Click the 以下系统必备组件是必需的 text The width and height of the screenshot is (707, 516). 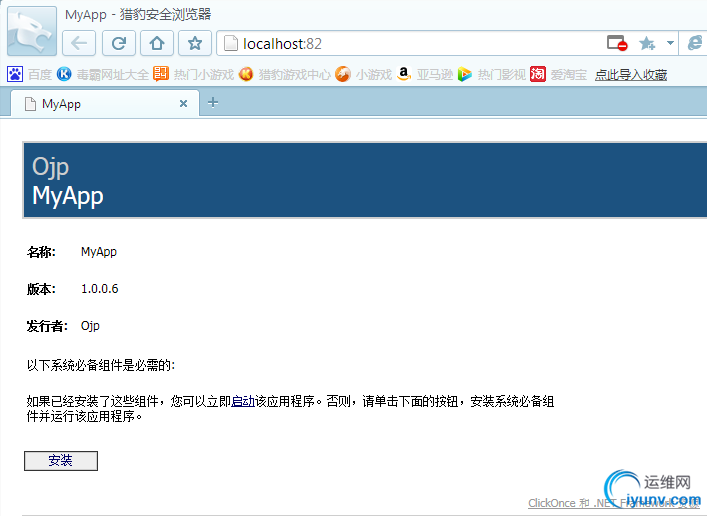click(x=101, y=365)
